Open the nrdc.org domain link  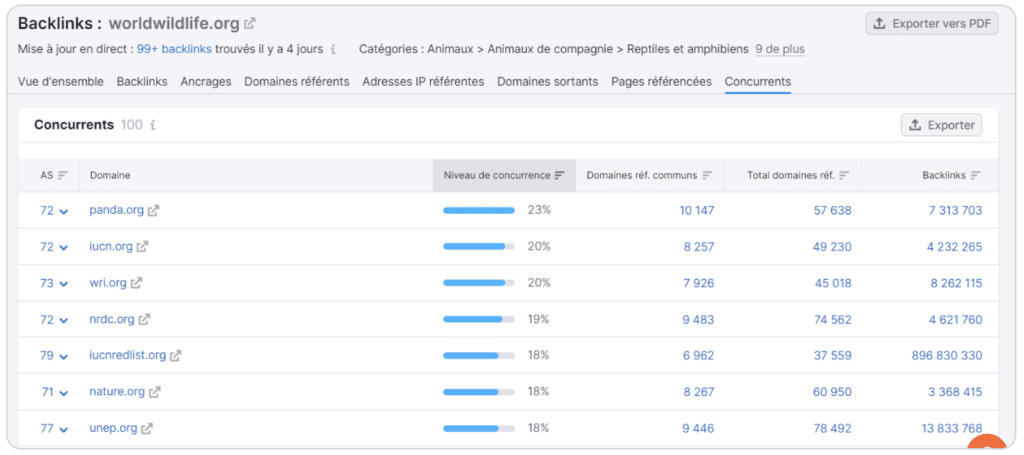pyautogui.click(x=112, y=319)
